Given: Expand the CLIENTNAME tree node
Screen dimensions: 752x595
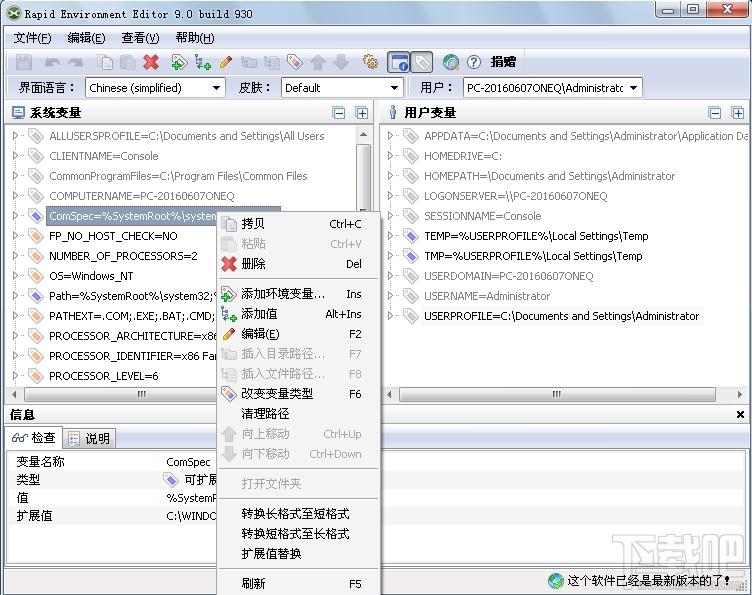Looking at the screenshot, I should [15, 156].
